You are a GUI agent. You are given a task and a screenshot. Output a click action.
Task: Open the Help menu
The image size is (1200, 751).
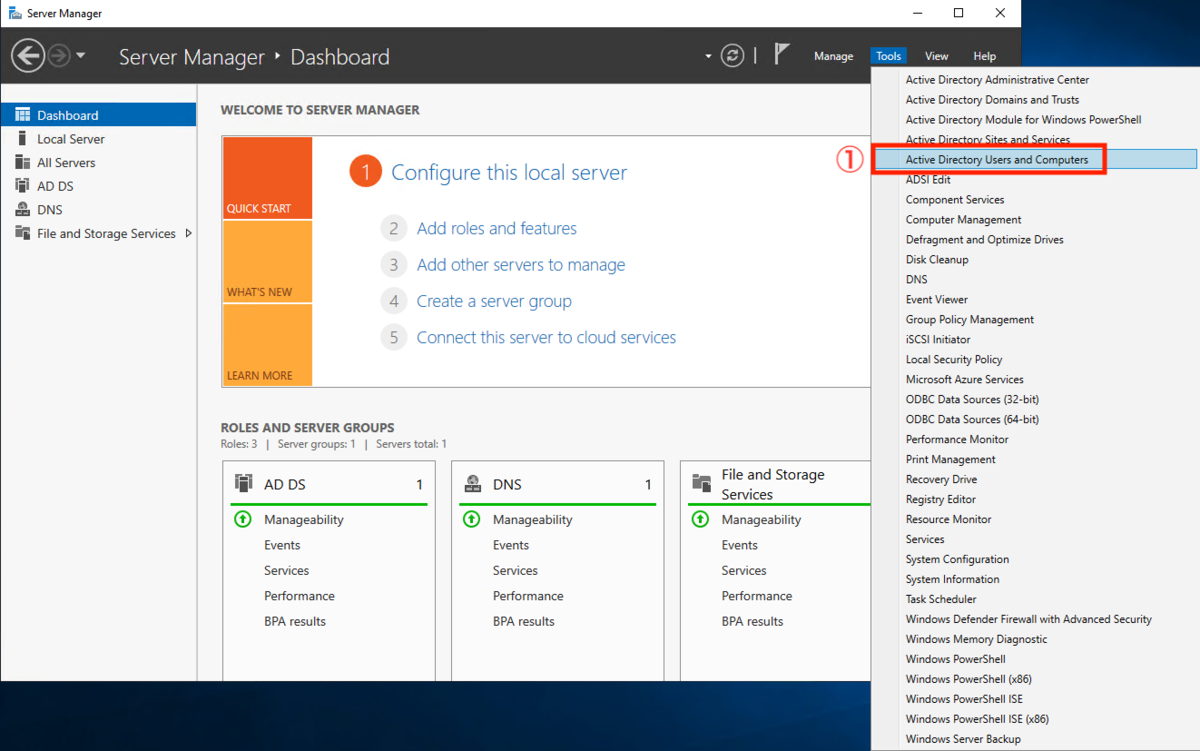985,57
